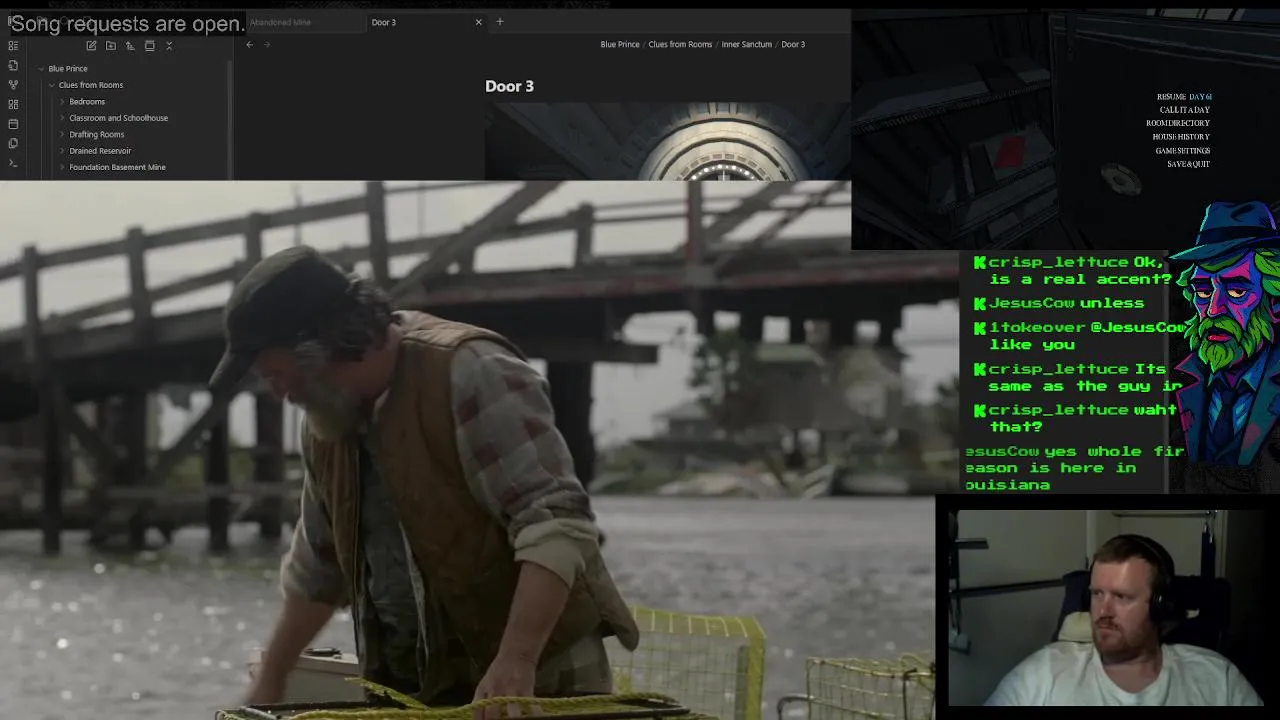The height and width of the screenshot is (720, 1280).
Task: Click the file page icon in left ribbon
Action: [13, 65]
